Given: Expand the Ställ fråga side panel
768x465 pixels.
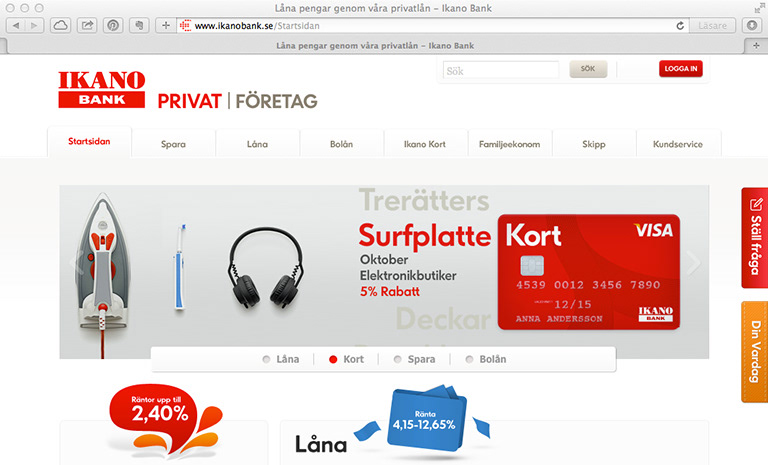Looking at the screenshot, I should point(755,238).
